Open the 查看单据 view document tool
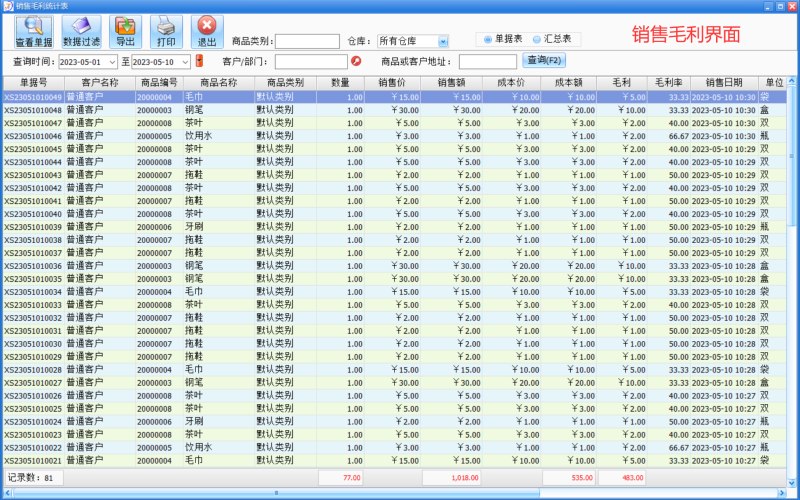 (34, 32)
